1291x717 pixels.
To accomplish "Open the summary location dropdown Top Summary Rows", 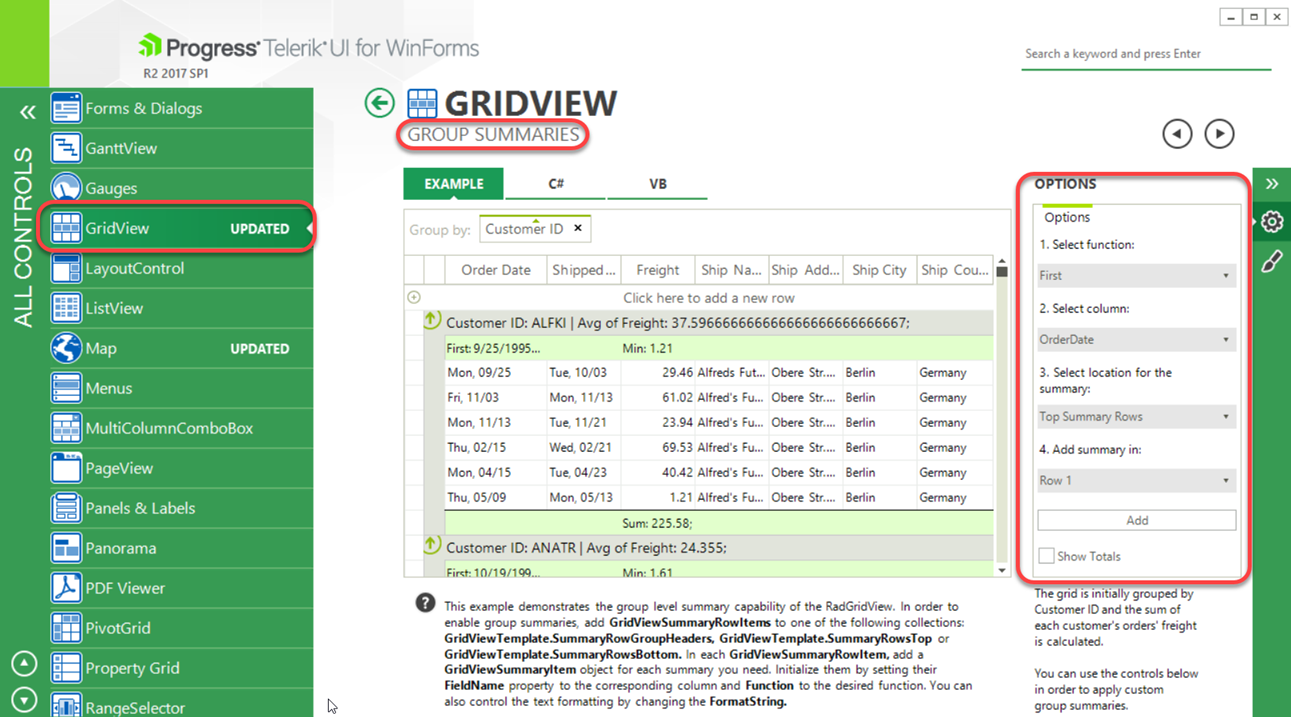I will tap(1136, 416).
